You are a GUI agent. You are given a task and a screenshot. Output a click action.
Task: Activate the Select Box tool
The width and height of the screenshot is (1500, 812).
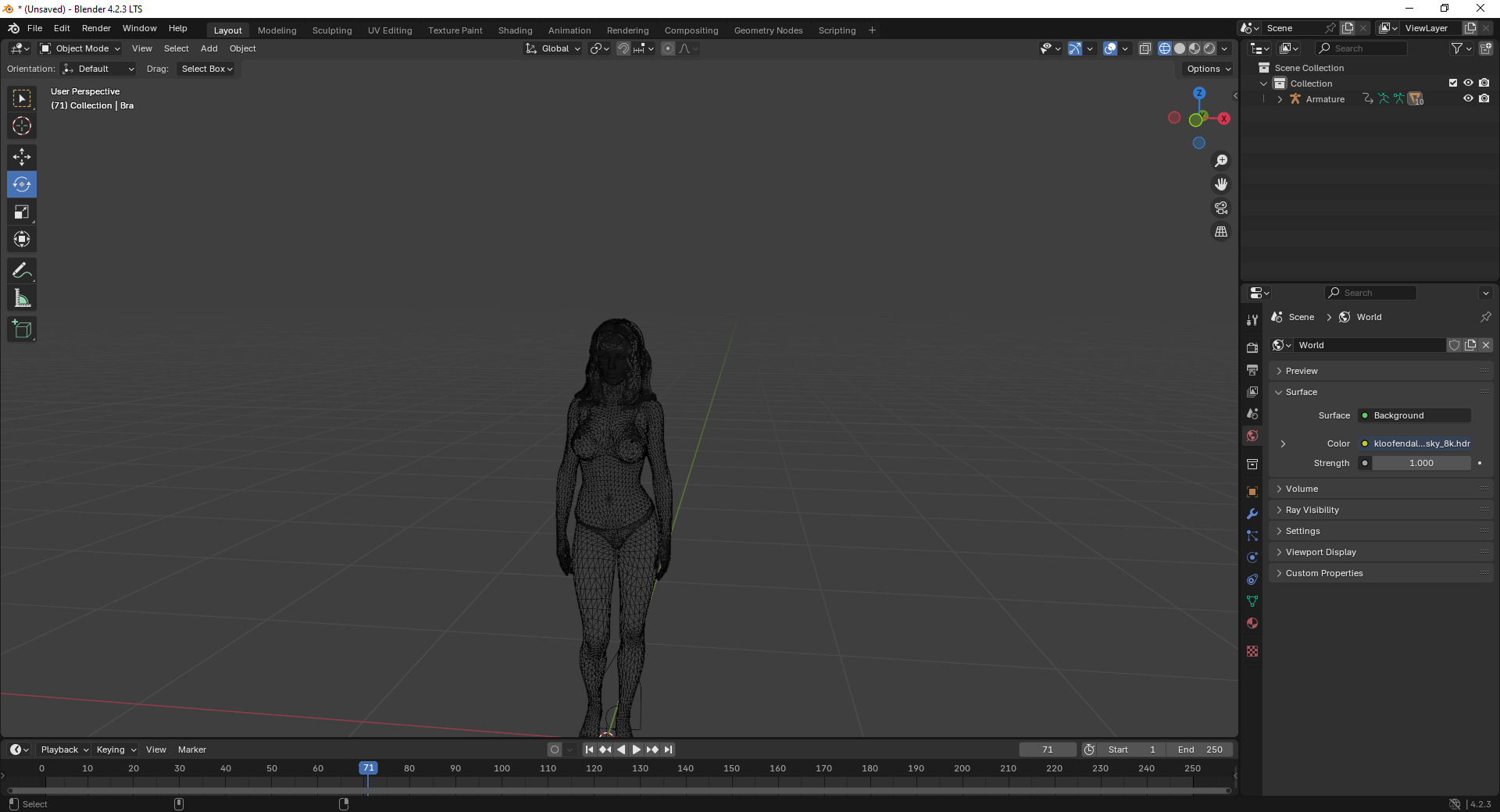(22, 98)
